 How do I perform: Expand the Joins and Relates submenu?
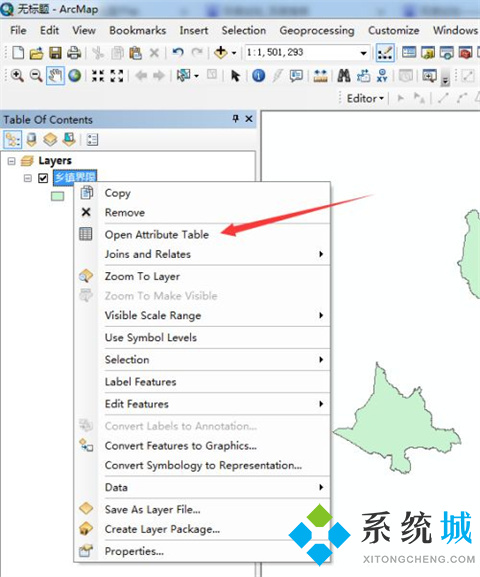coord(216,254)
